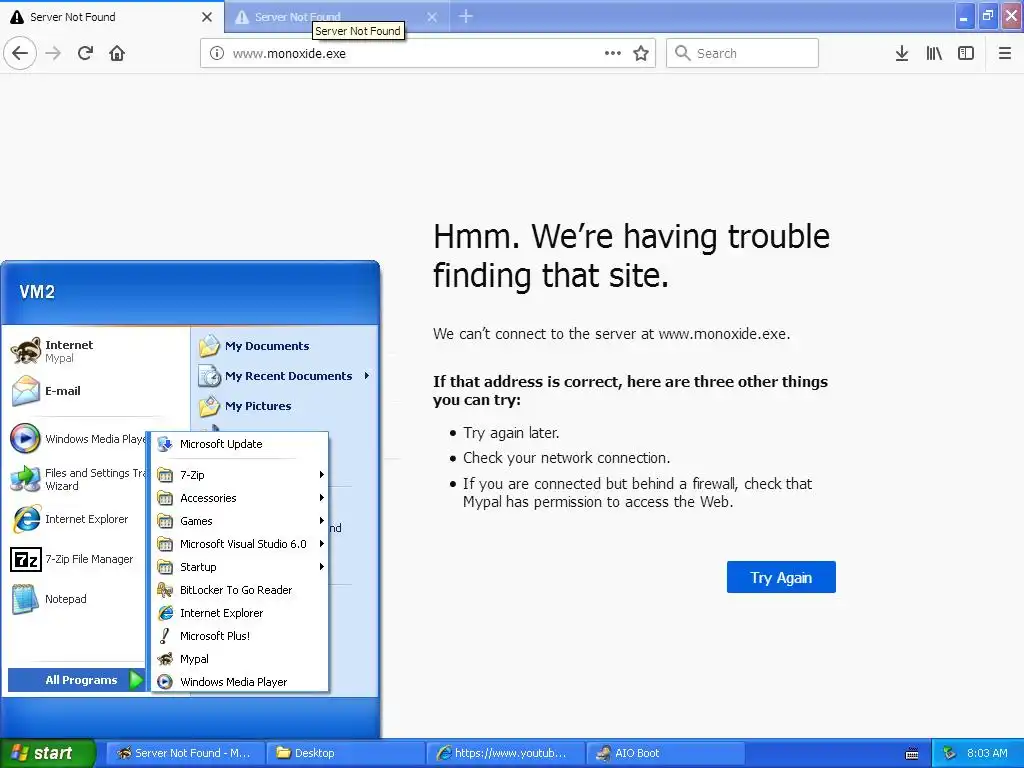Image resolution: width=1024 pixels, height=768 pixels.
Task: Expand the Games program folder
Action: (240, 521)
